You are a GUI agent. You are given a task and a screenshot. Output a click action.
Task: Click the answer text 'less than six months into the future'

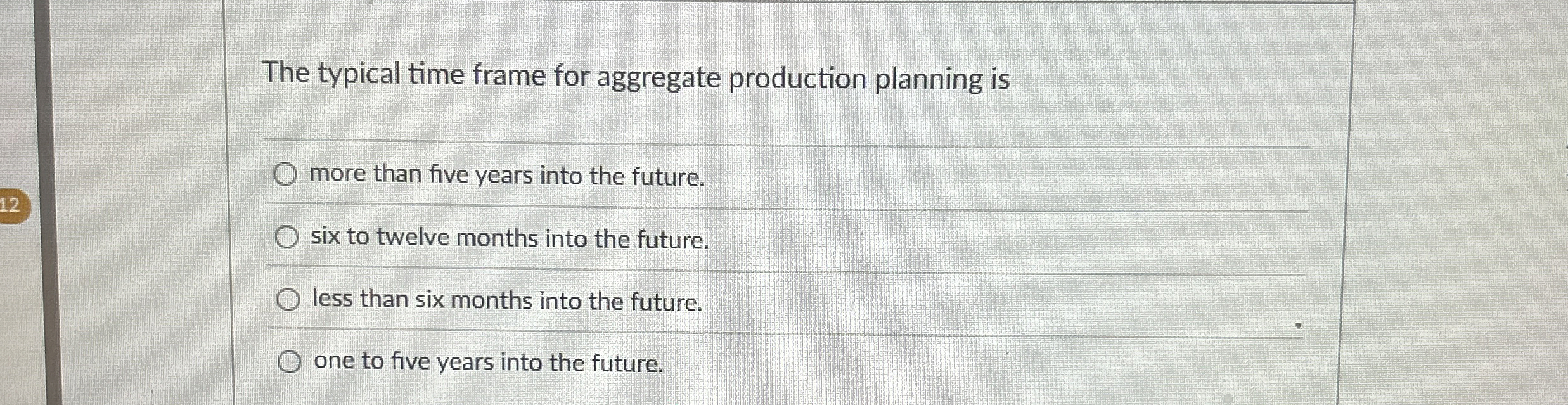505,300
